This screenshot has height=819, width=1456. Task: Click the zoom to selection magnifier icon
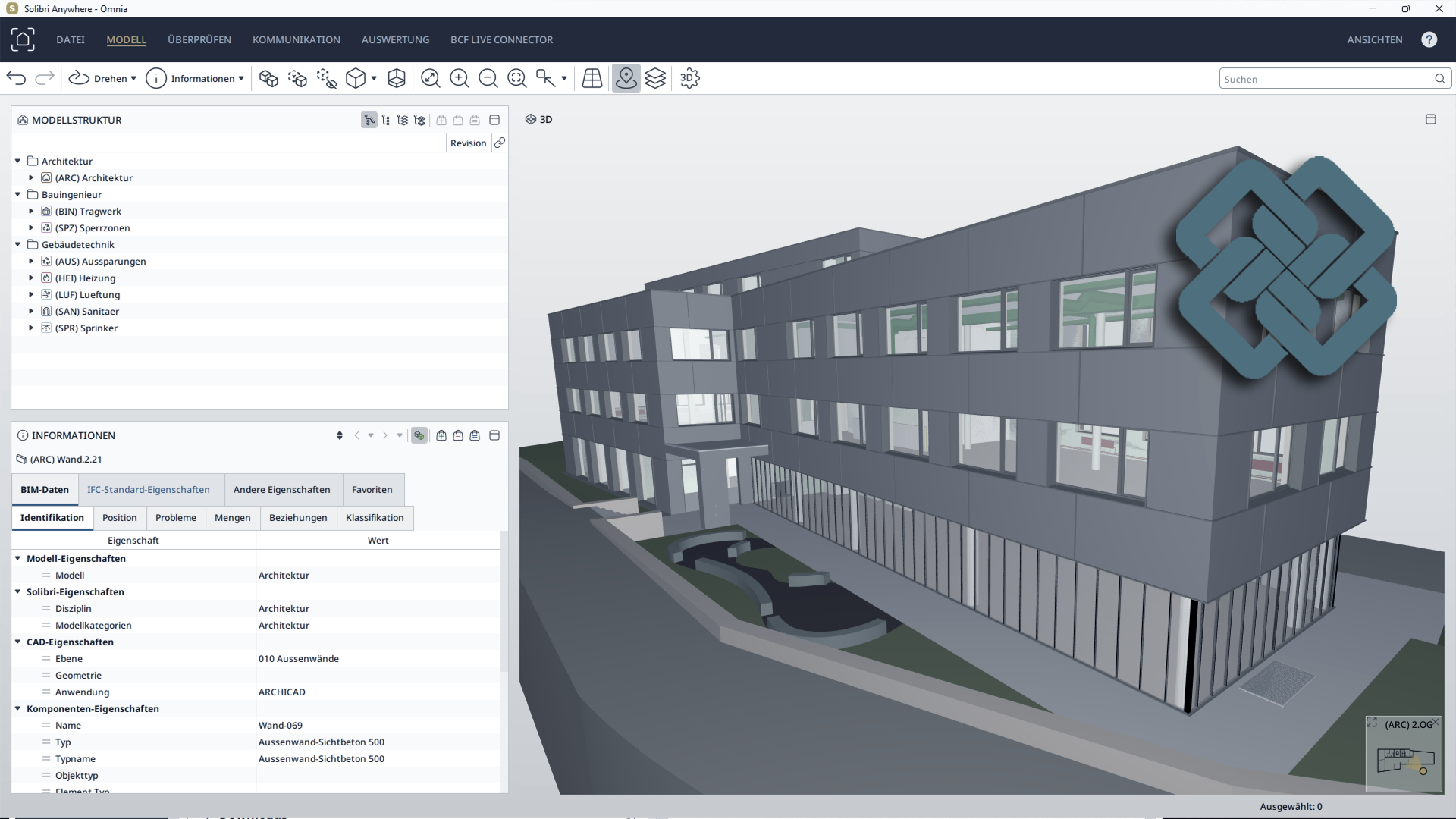[x=517, y=78]
